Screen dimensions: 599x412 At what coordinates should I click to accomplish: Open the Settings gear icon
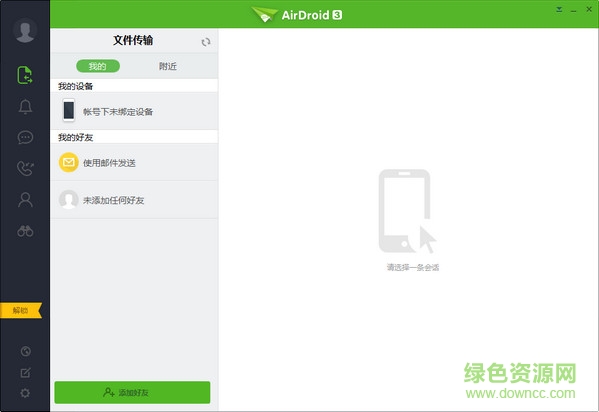click(x=25, y=393)
